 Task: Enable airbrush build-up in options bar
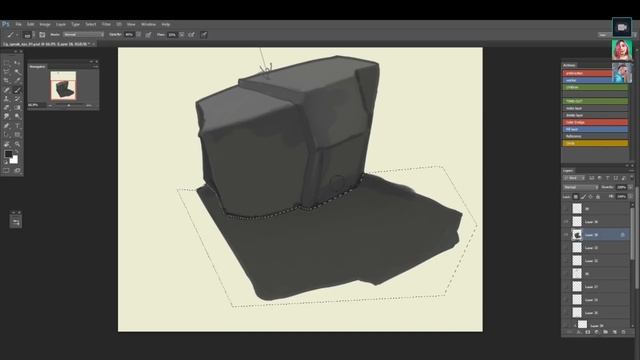[x=191, y=35]
